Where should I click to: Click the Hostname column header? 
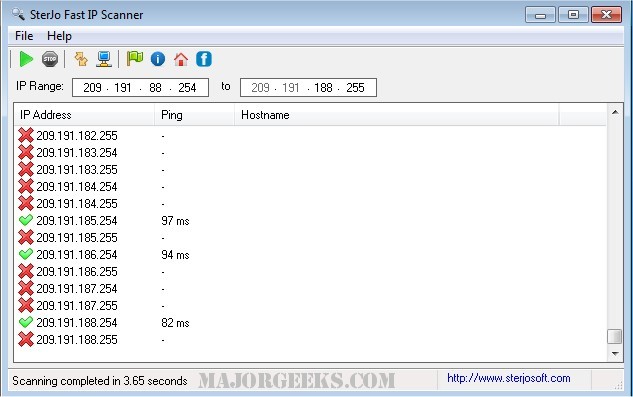(396, 115)
